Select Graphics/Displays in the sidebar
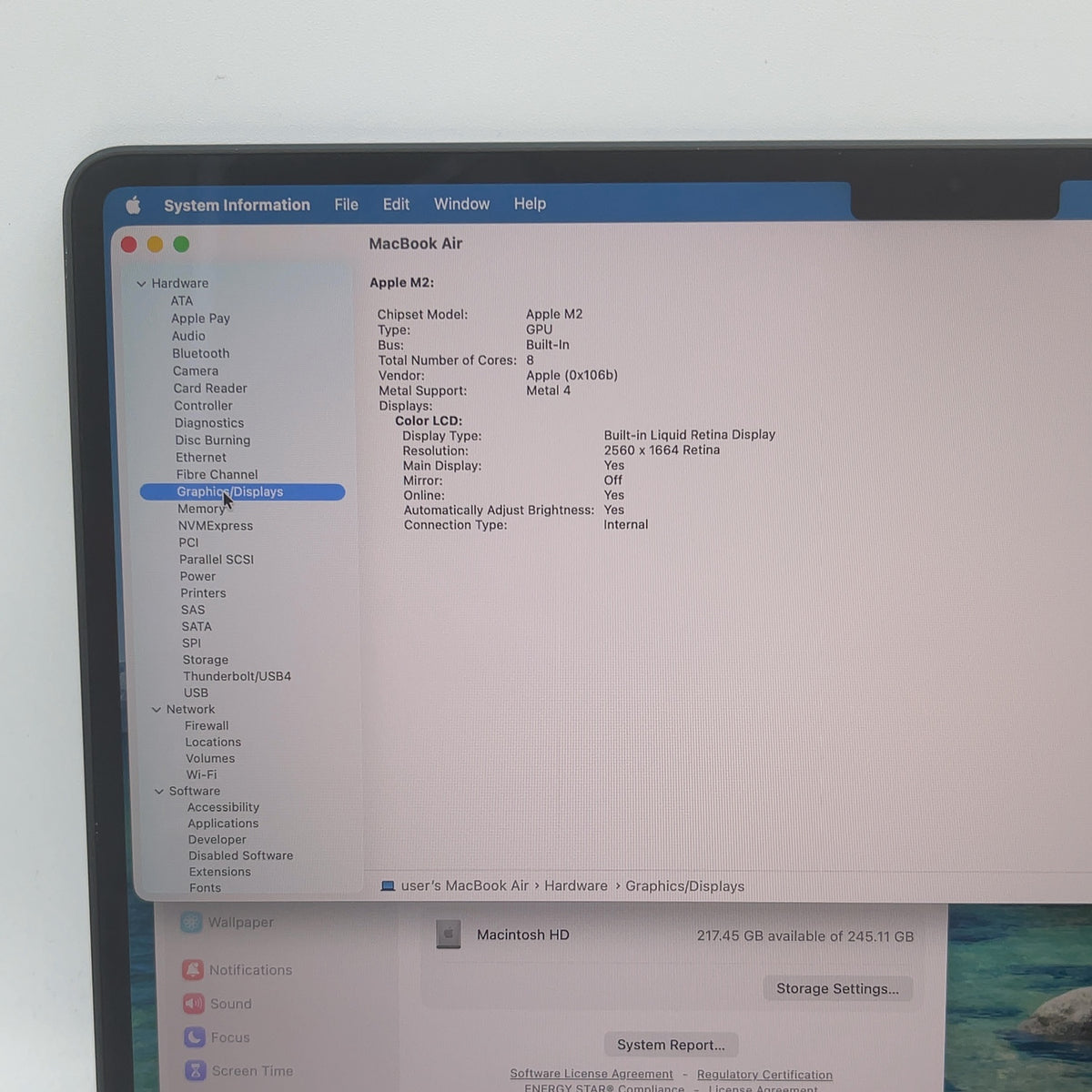The image size is (1092, 1092). tap(242, 492)
